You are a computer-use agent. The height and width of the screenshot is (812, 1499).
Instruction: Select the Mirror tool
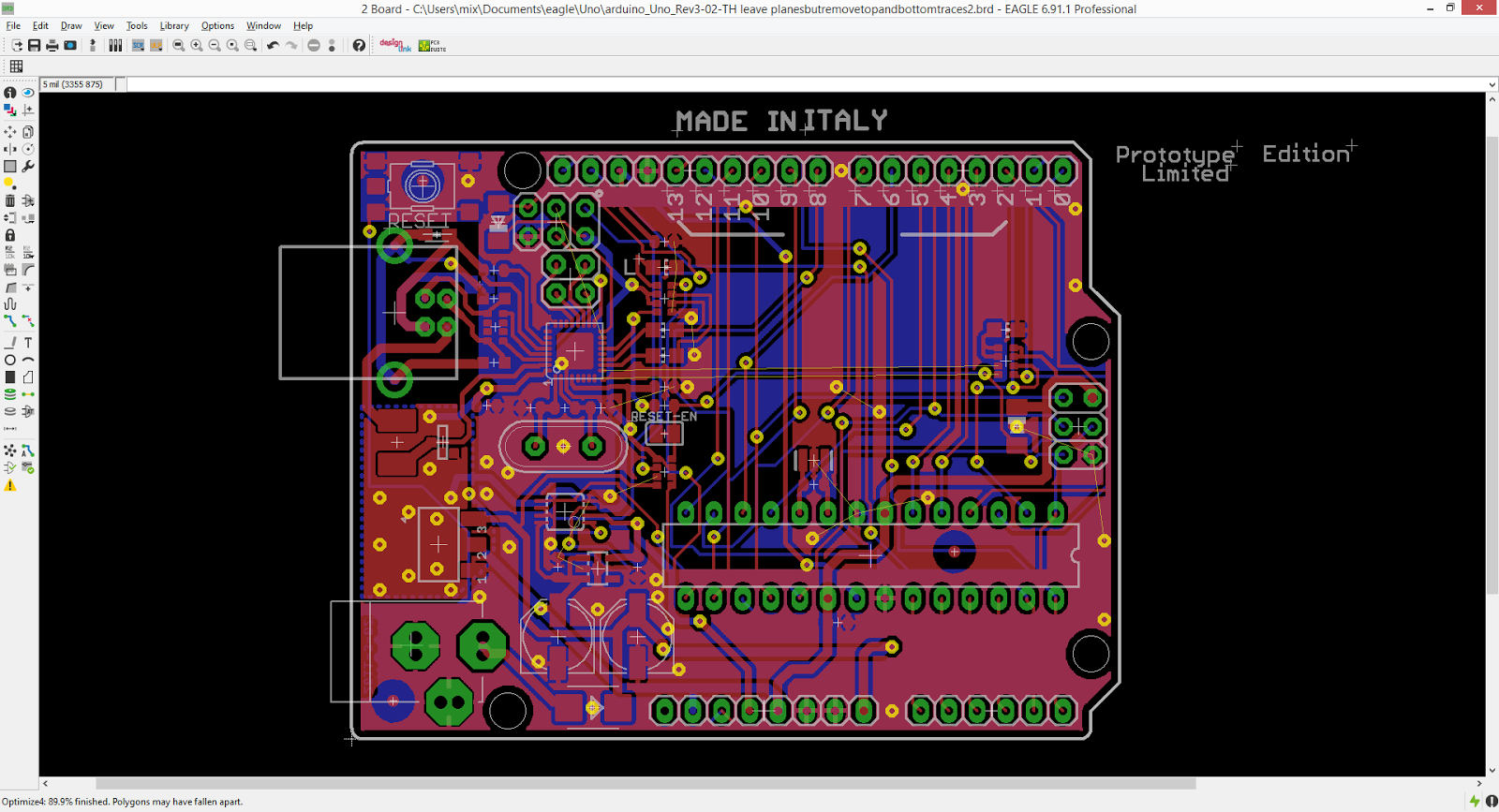(10, 149)
